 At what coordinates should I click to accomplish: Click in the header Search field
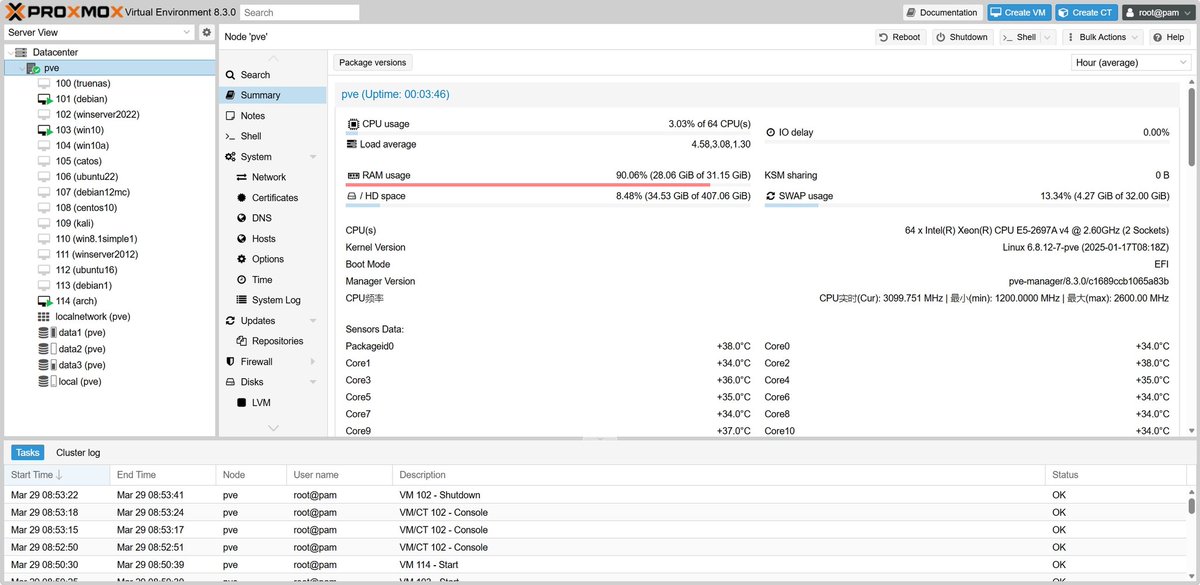300,12
